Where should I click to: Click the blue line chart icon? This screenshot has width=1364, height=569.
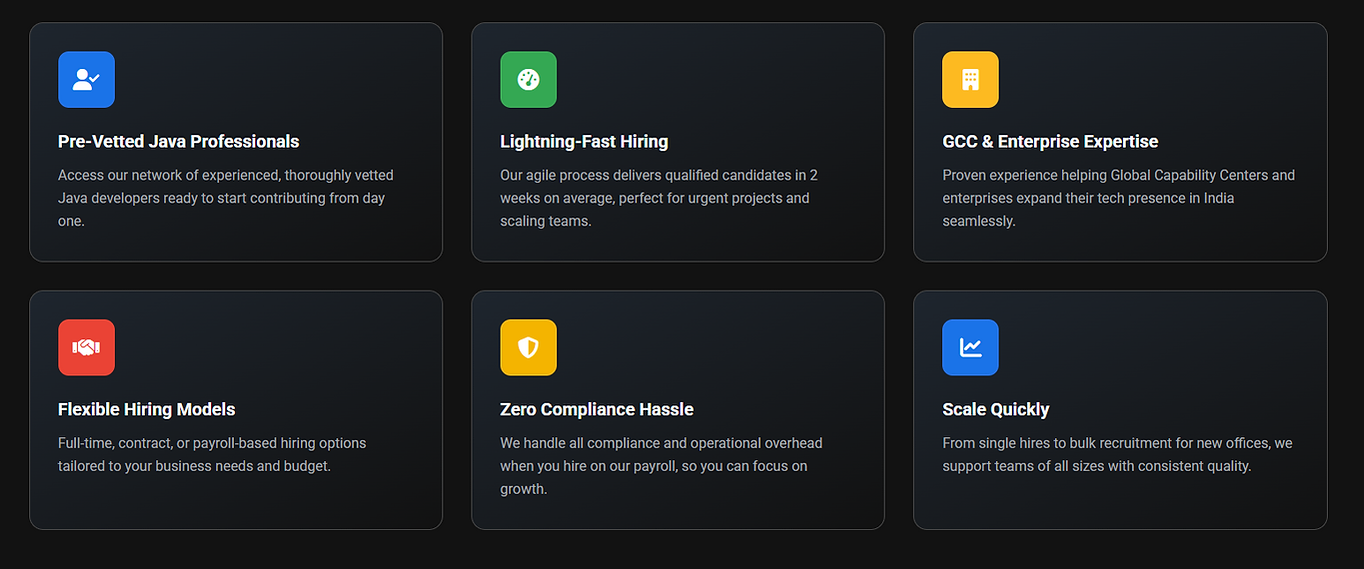coord(970,348)
